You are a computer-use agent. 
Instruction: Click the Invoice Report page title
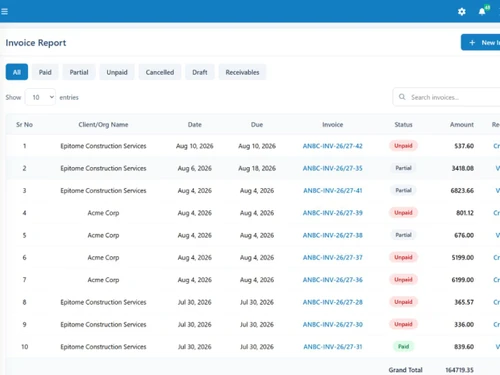[x=36, y=43]
